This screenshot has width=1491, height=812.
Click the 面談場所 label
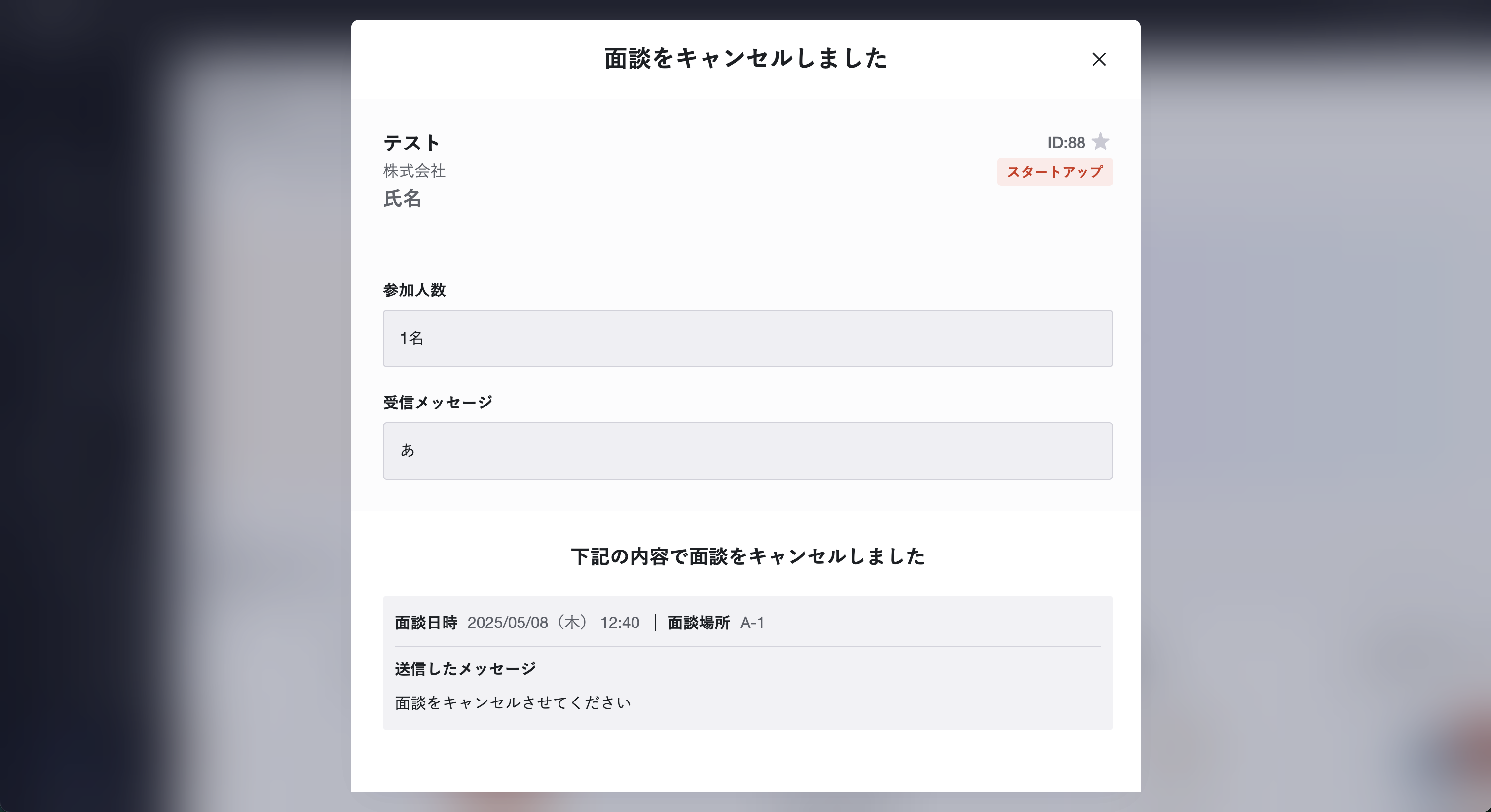[x=698, y=622]
